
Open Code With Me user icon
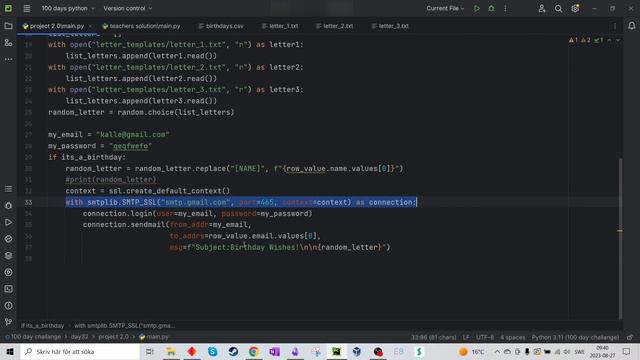[542, 8]
